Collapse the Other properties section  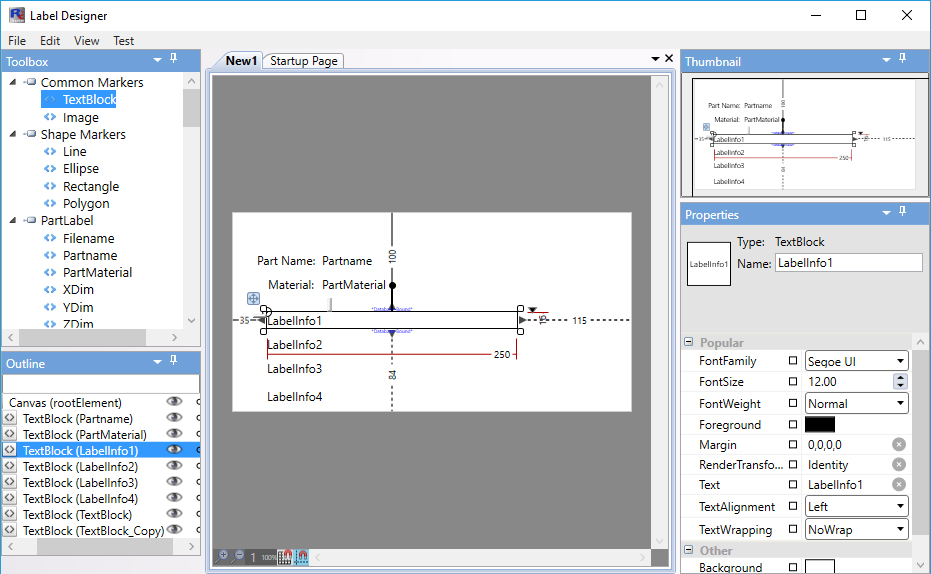click(x=689, y=550)
